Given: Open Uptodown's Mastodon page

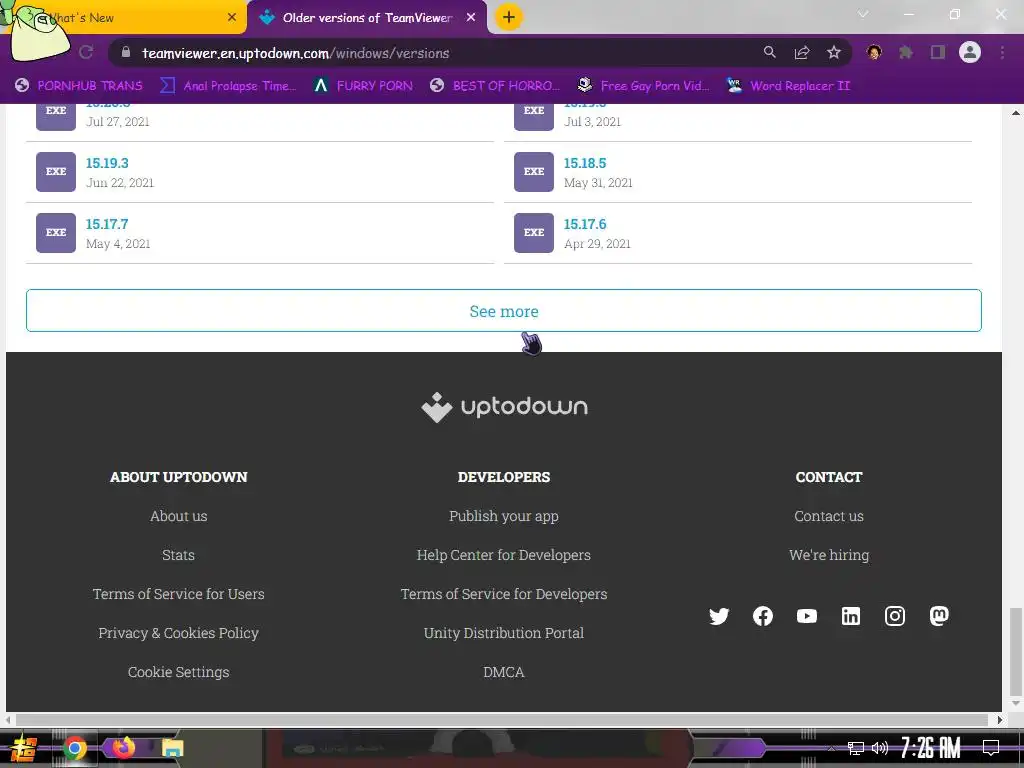Looking at the screenshot, I should point(939,616).
